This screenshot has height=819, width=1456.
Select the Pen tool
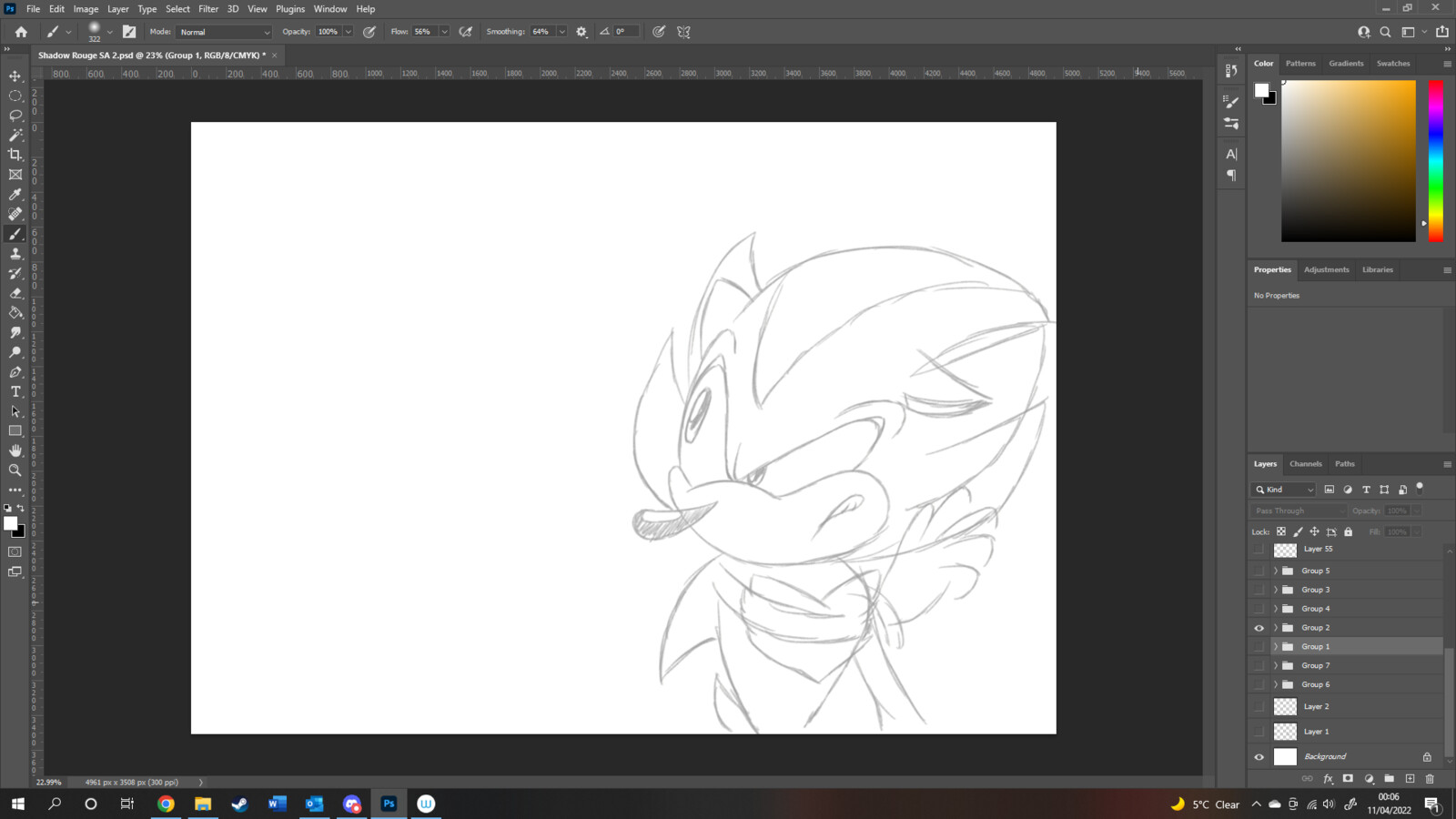tap(15, 371)
